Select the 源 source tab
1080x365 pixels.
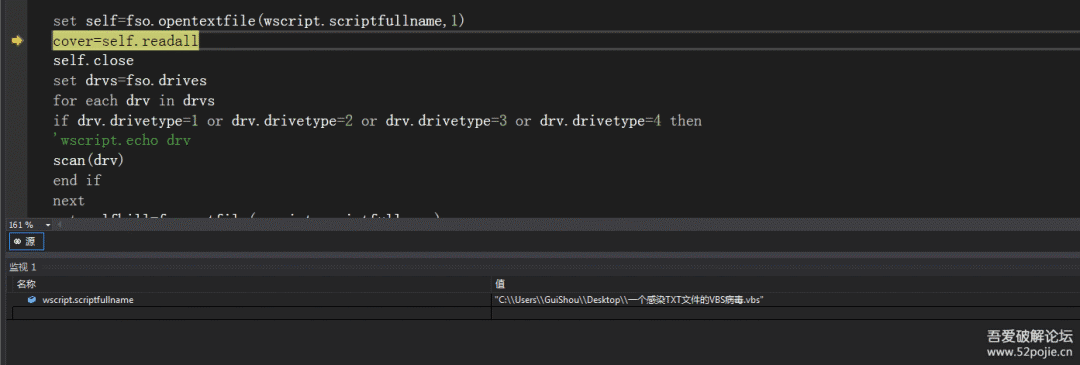tap(26, 242)
